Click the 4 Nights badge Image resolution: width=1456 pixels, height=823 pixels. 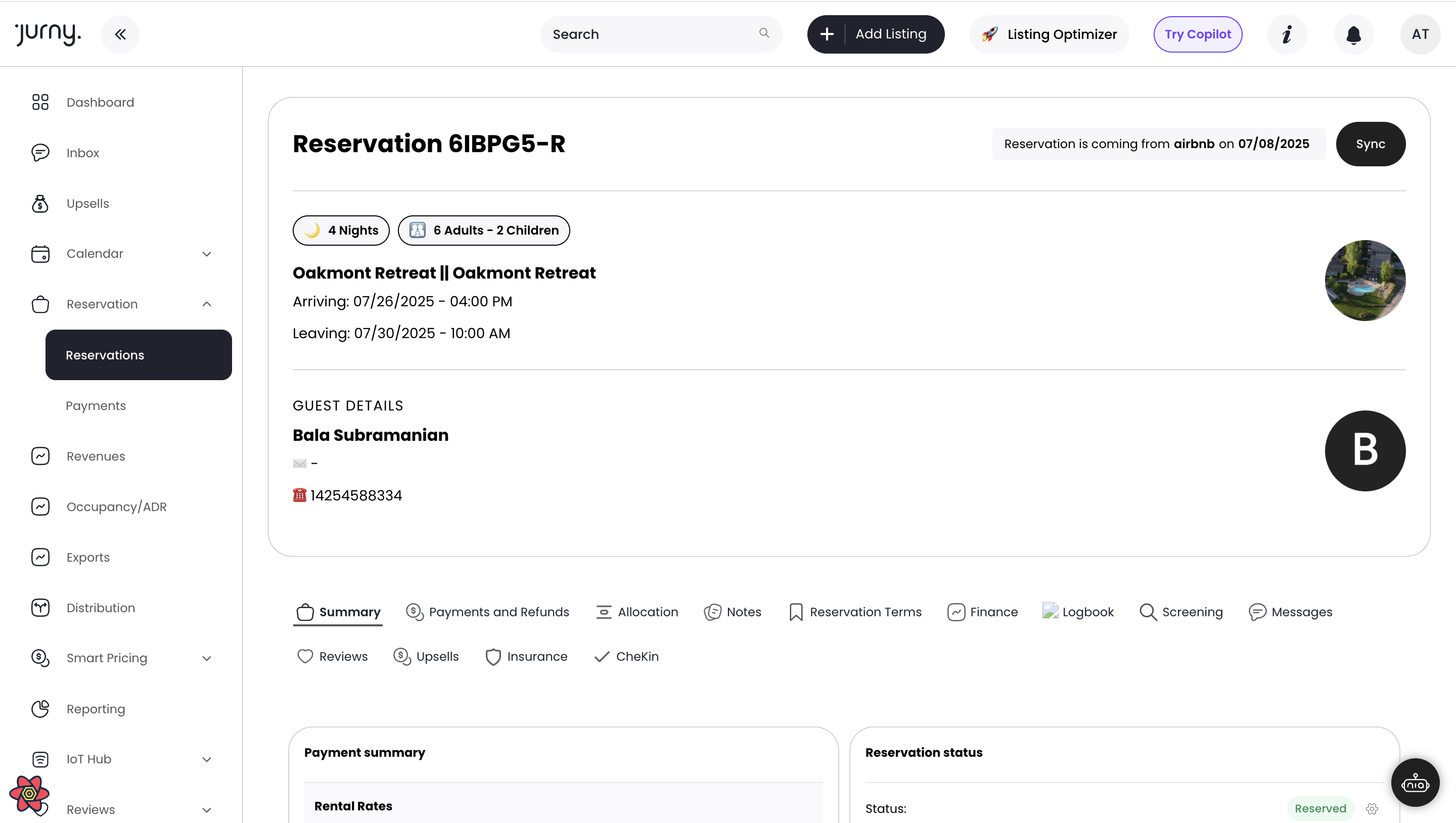pos(341,231)
